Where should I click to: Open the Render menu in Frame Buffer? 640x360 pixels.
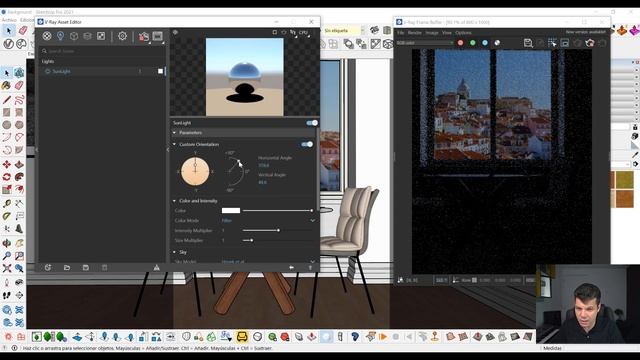coord(414,33)
